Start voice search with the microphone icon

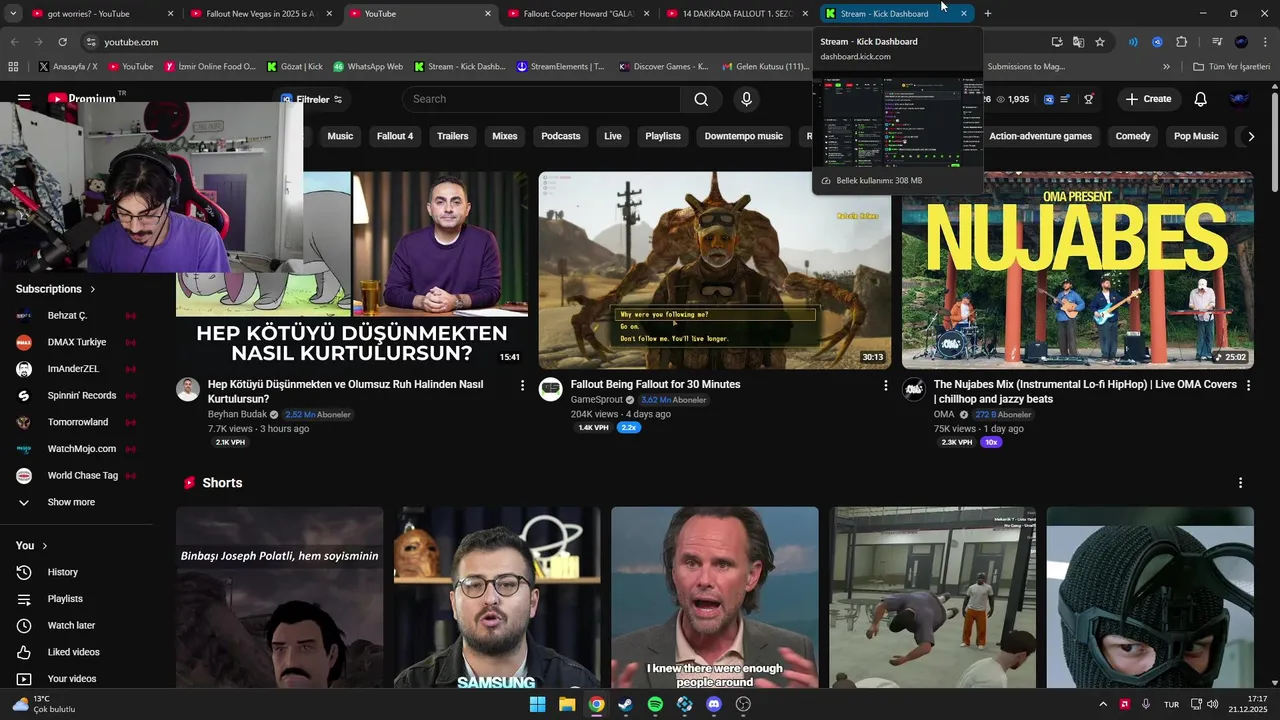tap(746, 99)
